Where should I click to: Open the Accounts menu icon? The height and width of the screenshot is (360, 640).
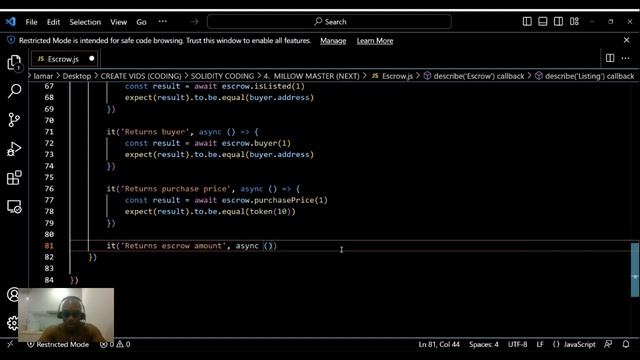[x=13, y=294]
